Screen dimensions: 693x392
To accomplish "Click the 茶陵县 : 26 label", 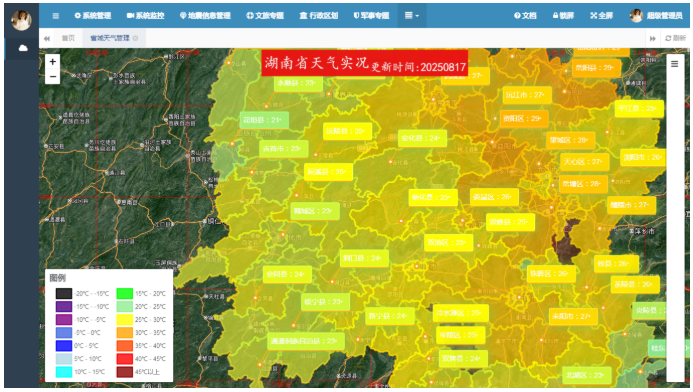I will (635, 285).
